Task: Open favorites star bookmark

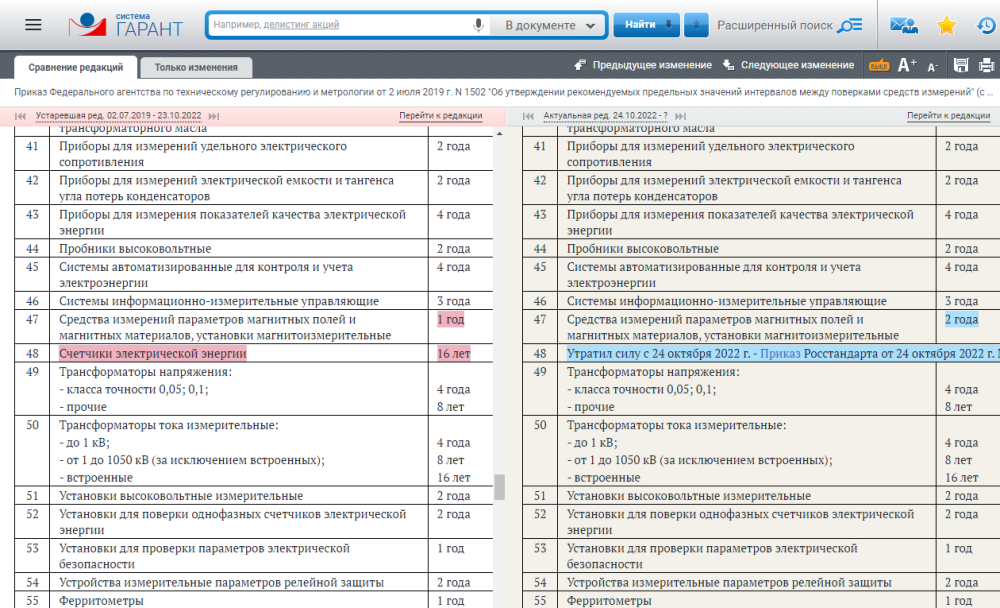Action: pyautogui.click(x=946, y=26)
